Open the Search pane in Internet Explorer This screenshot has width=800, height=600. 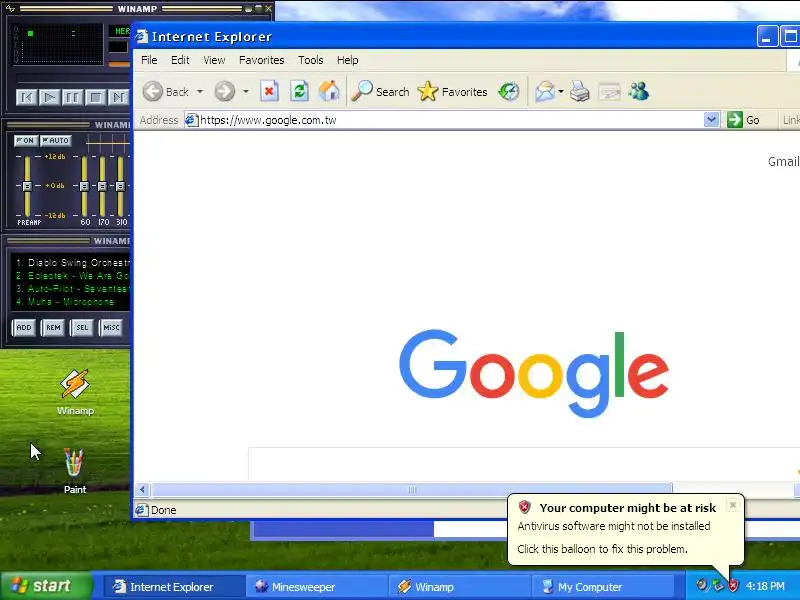[381, 92]
